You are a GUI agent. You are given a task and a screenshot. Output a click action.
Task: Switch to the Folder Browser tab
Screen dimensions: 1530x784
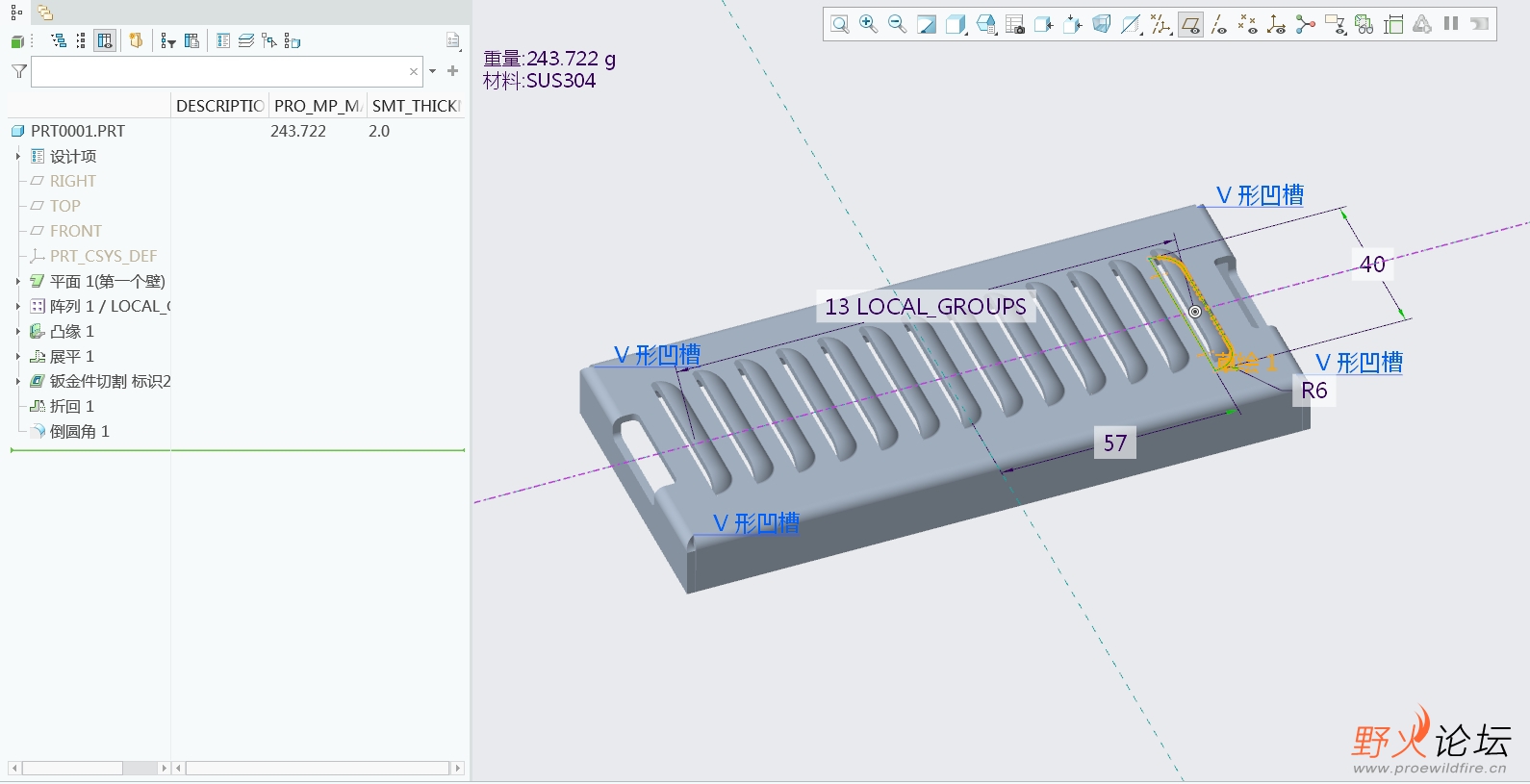(45, 13)
